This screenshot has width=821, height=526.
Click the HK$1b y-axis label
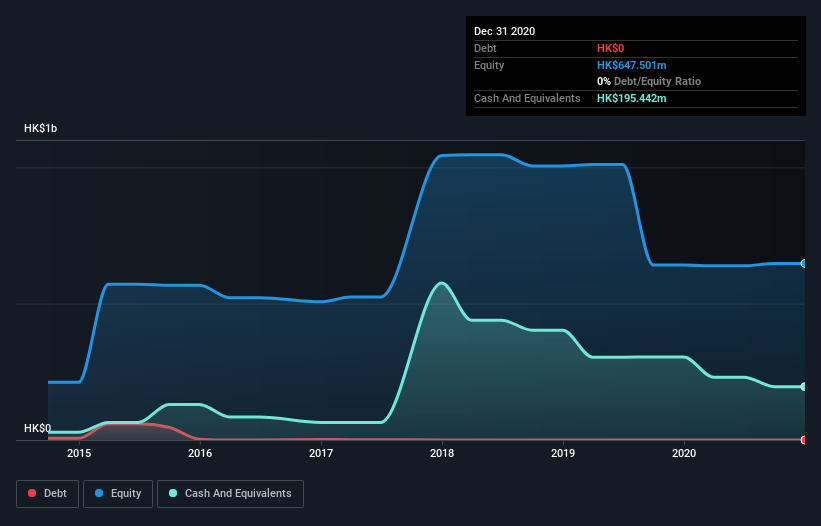tap(40, 128)
